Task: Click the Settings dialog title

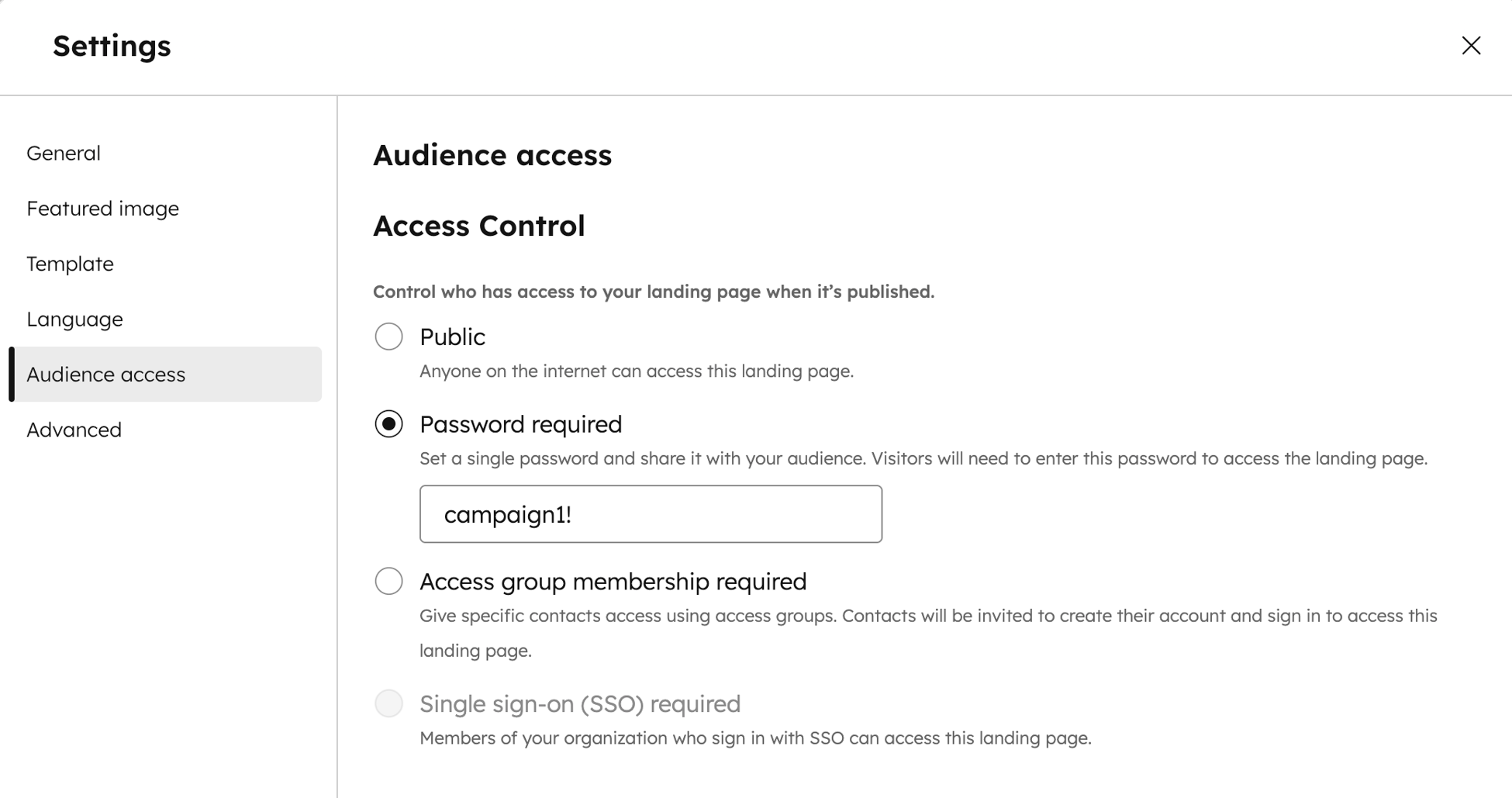Action: pyautogui.click(x=112, y=46)
